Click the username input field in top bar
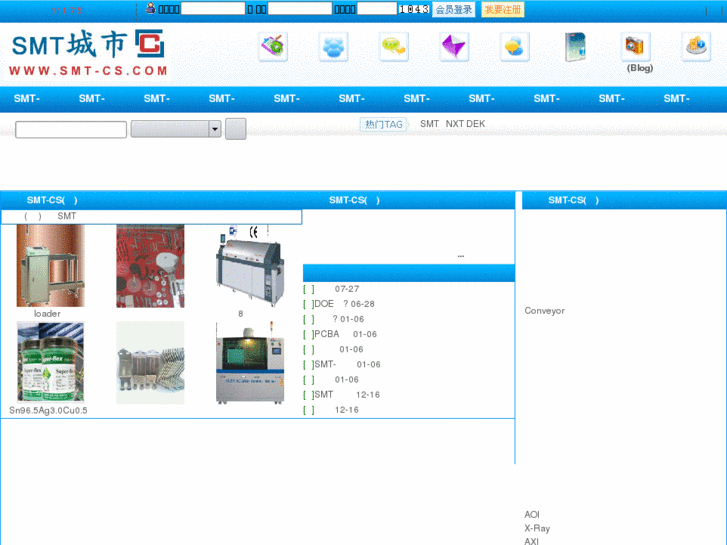 click(x=213, y=8)
